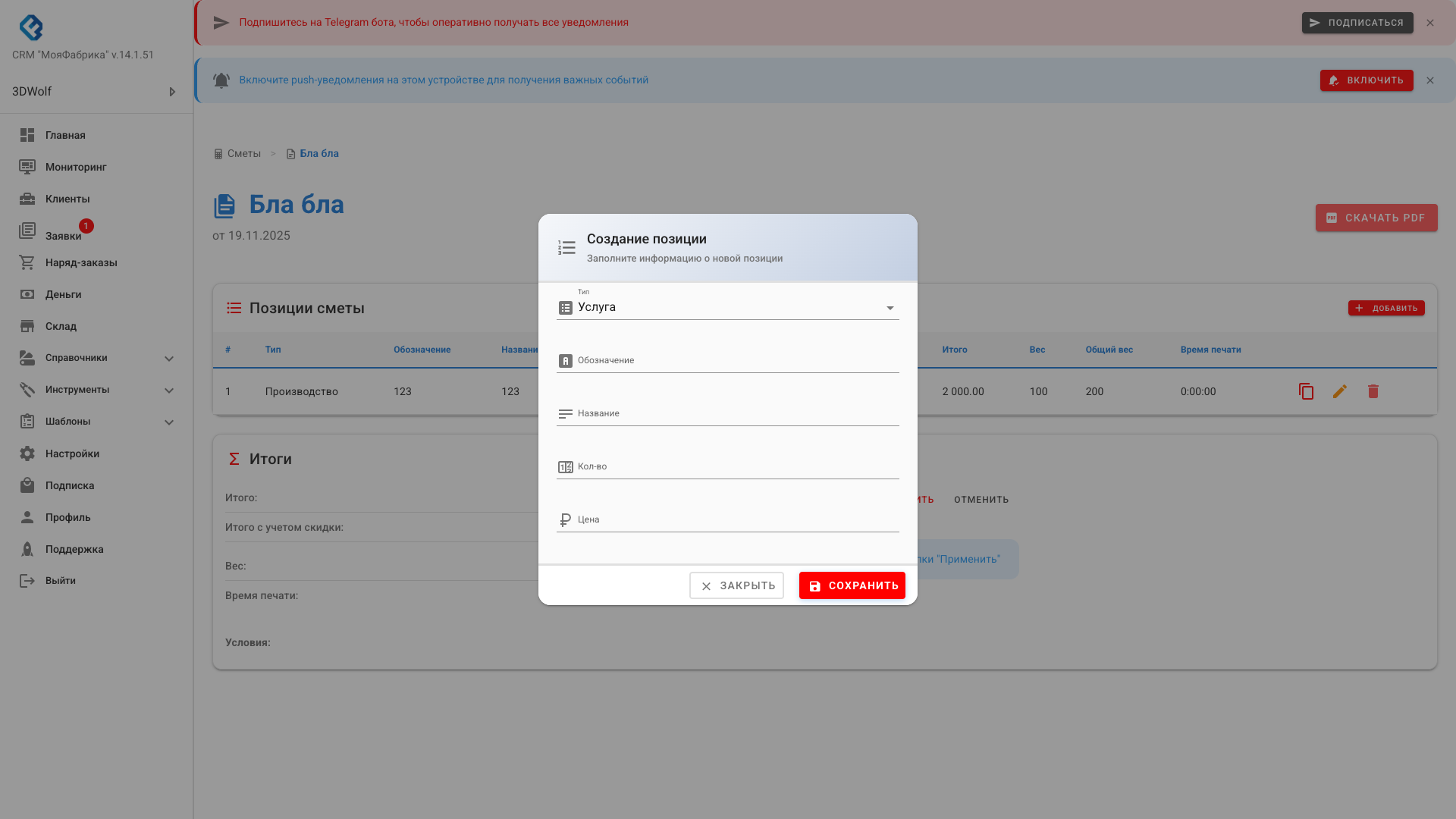1456x819 pixels.
Task: Click the pencil edit icon for Производство
Action: [x=1339, y=391]
